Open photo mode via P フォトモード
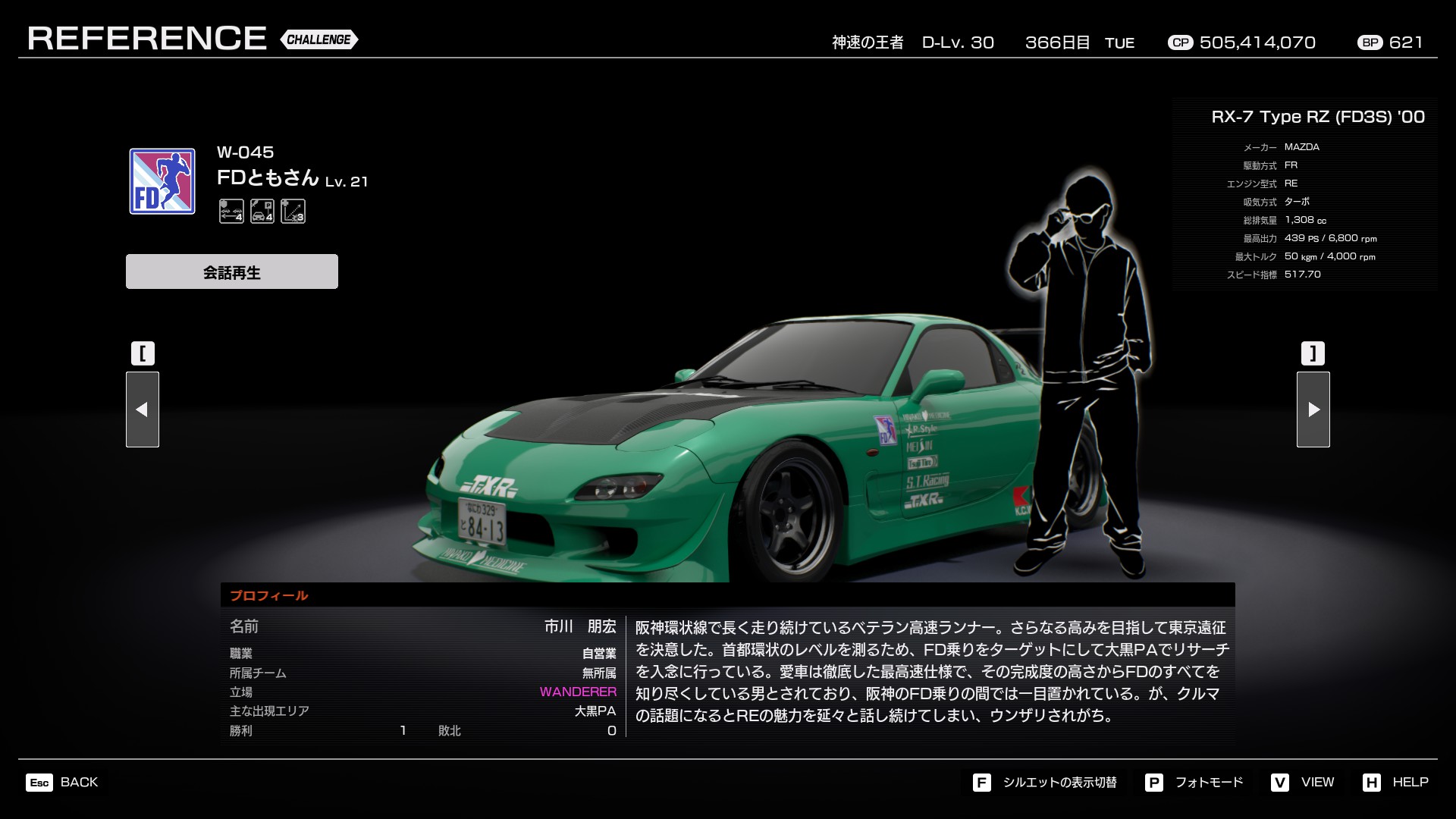This screenshot has width=1456, height=819. click(x=1194, y=782)
